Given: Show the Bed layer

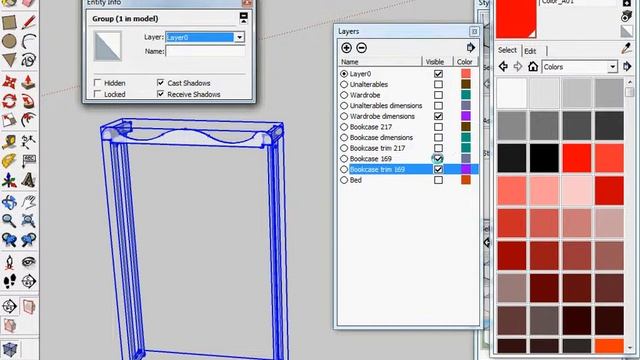Looking at the screenshot, I should click(x=438, y=180).
